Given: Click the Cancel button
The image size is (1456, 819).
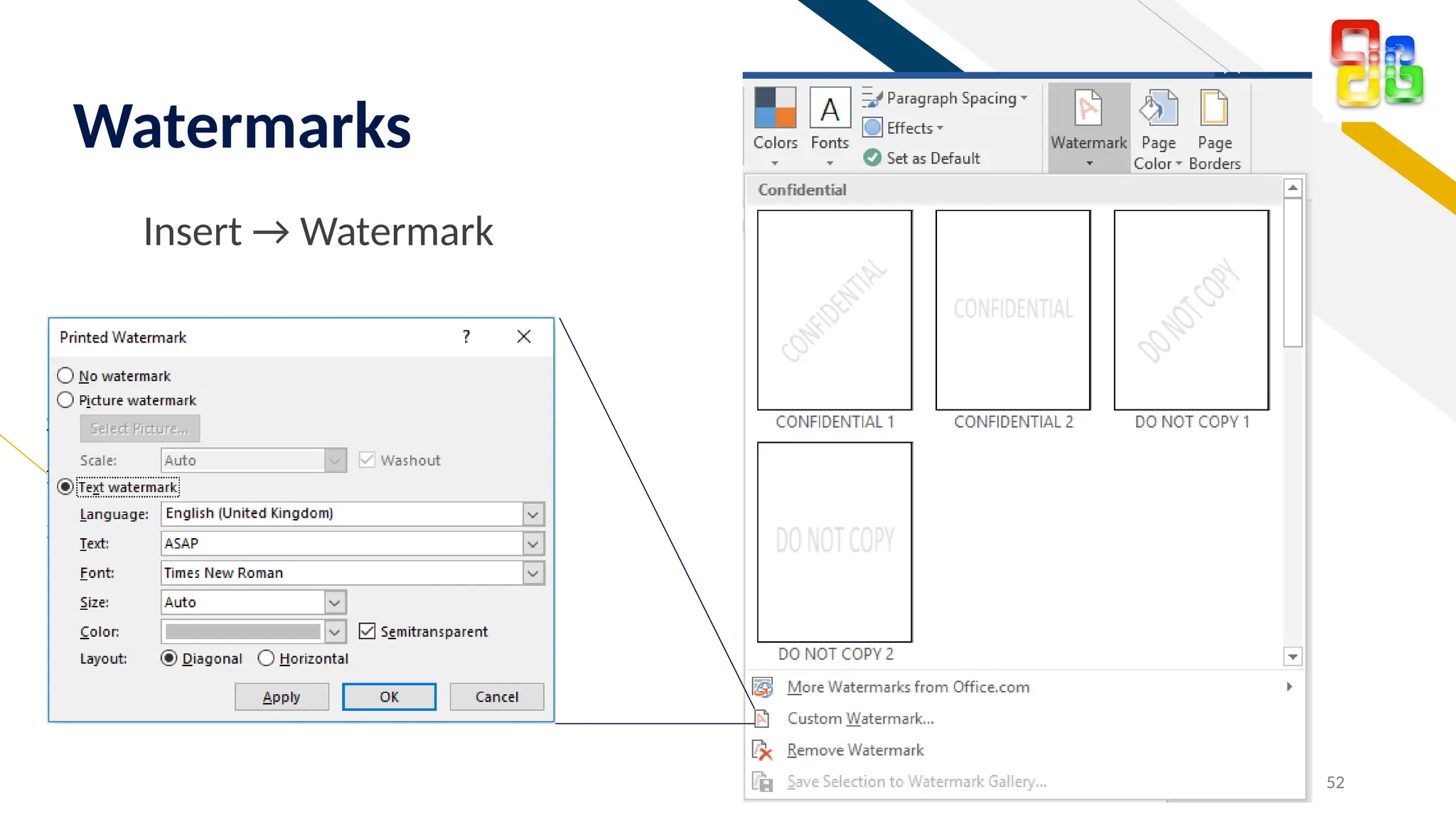Looking at the screenshot, I should click(497, 697).
